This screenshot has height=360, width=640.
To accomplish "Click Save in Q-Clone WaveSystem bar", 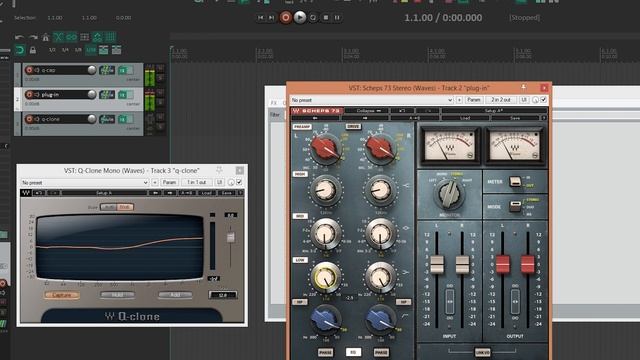I will [x=227, y=193].
